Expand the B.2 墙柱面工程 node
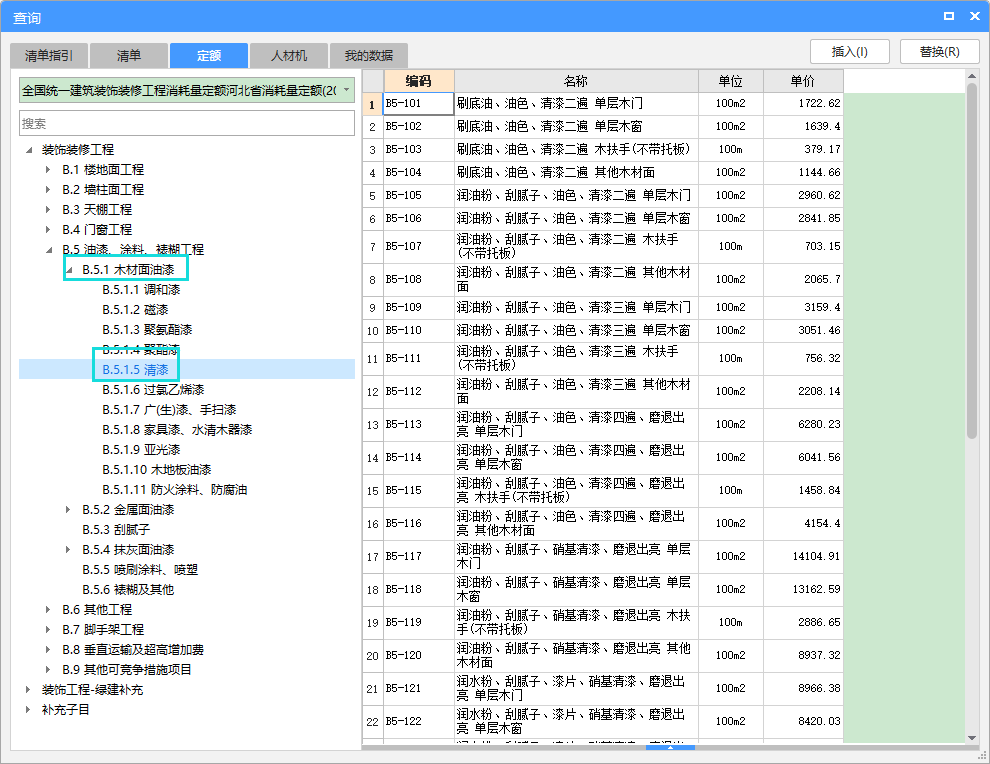Screen dimensions: 990x764 (x=48, y=189)
